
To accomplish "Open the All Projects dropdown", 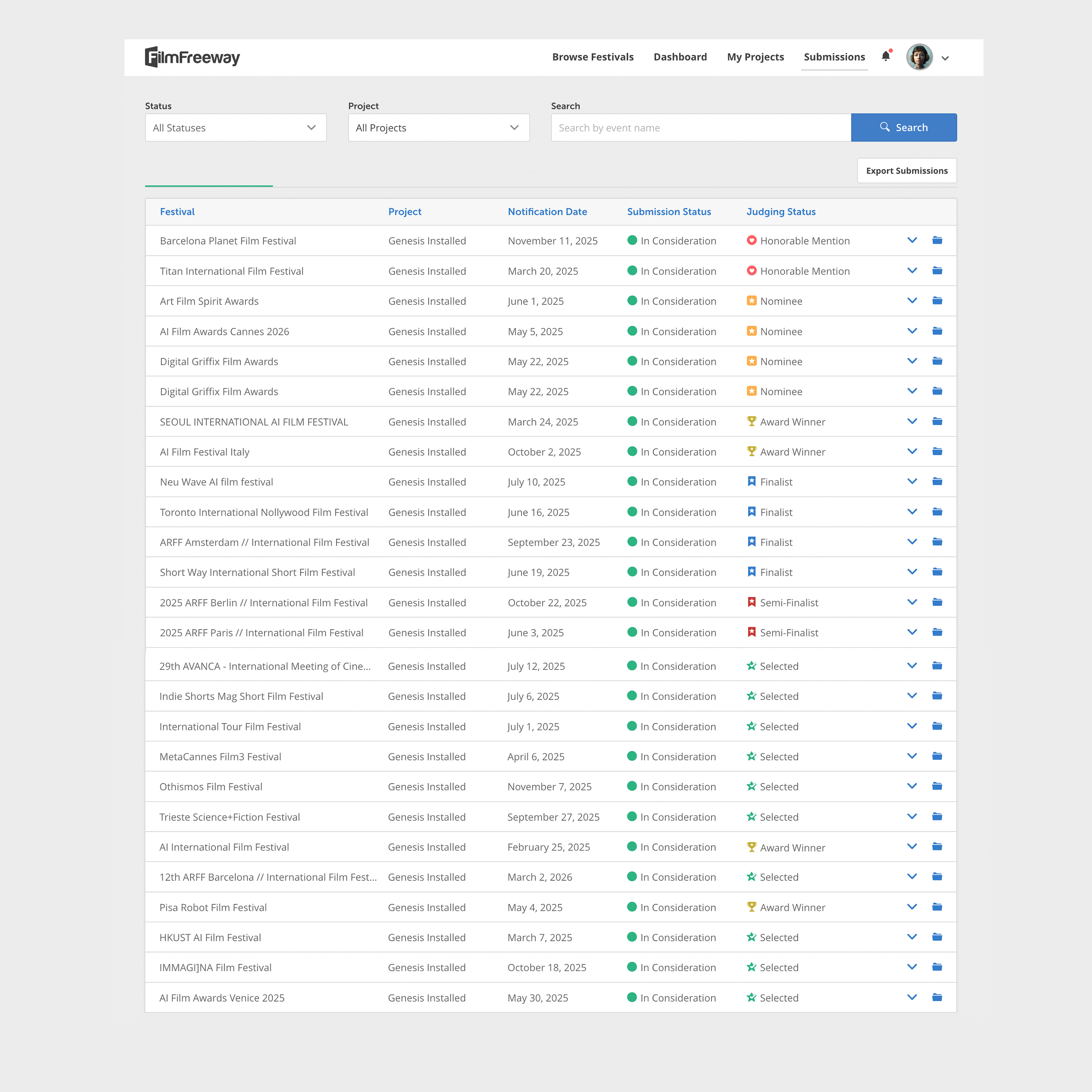I will click(439, 128).
